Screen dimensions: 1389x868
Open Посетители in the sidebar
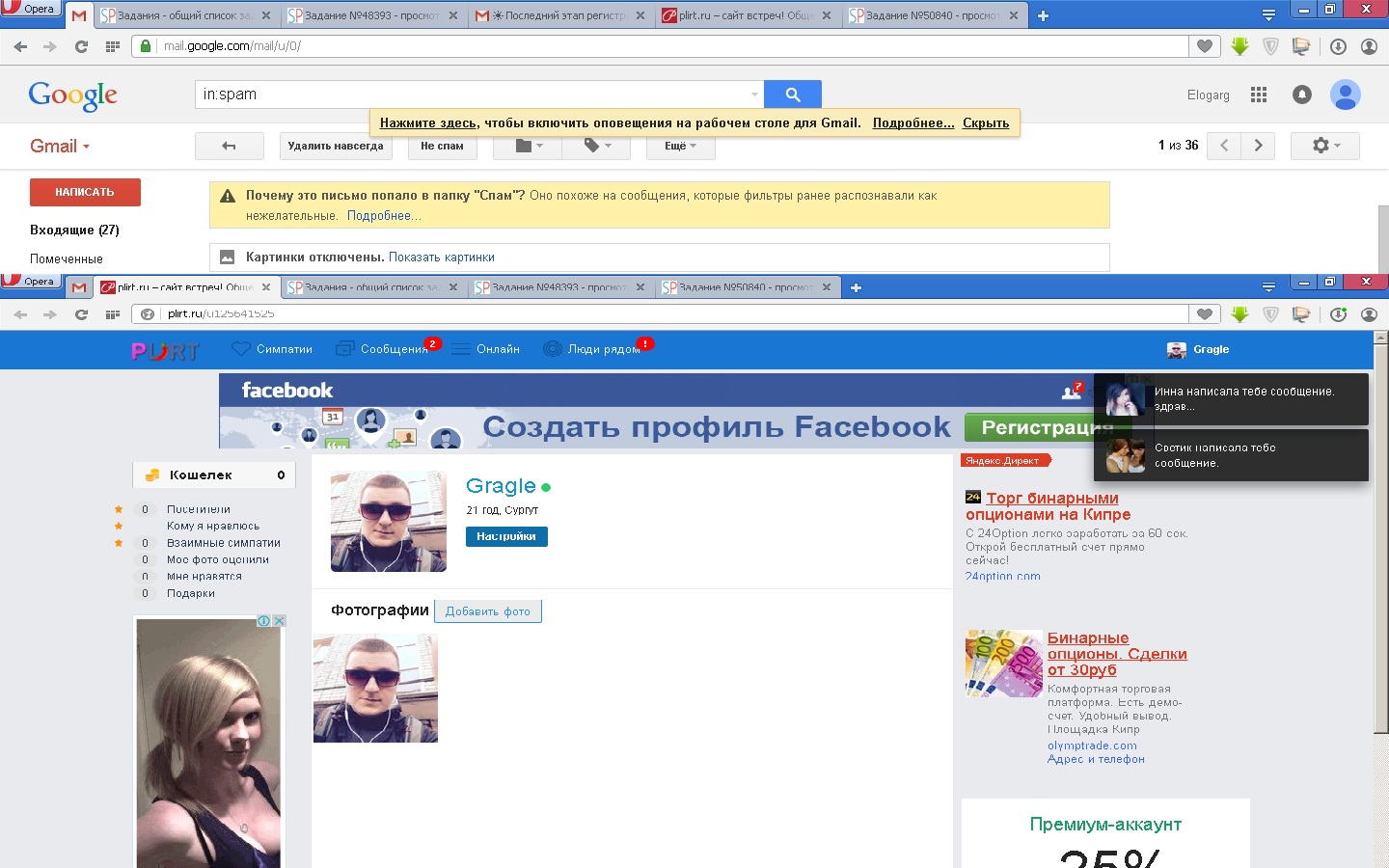tap(199, 509)
